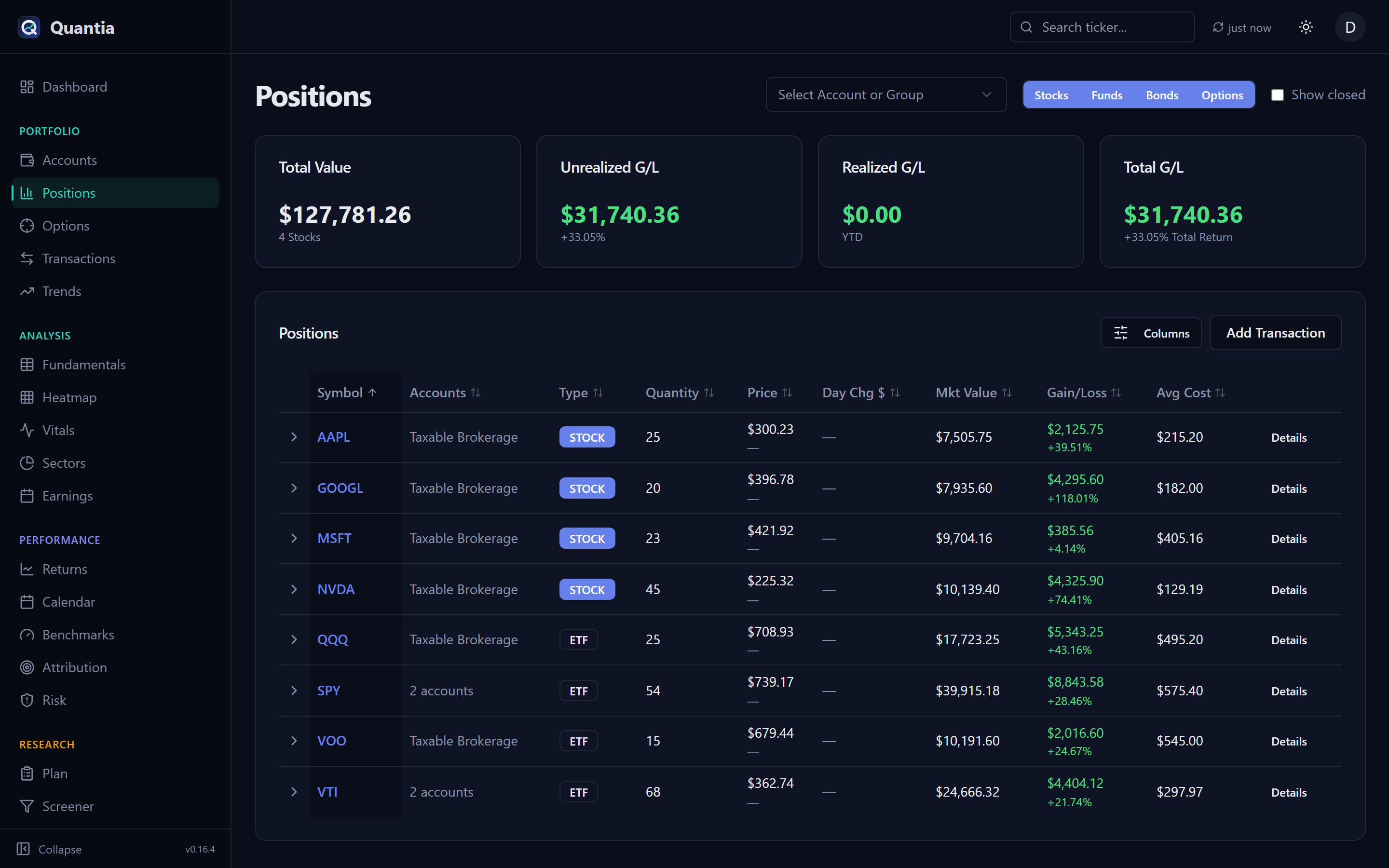Sort by Type column
Viewport: 1389px width, 868px height.
[581, 393]
